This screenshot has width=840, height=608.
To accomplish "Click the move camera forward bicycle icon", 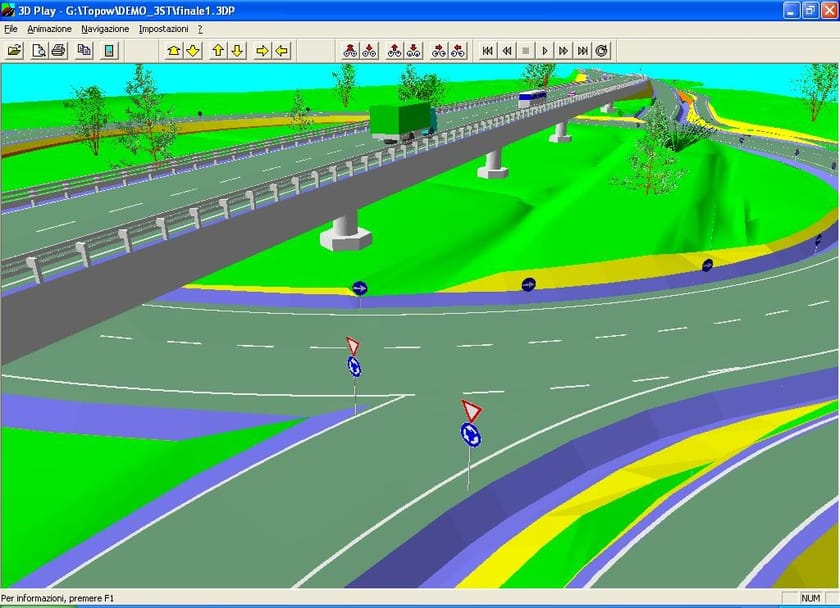I will pyautogui.click(x=348, y=50).
